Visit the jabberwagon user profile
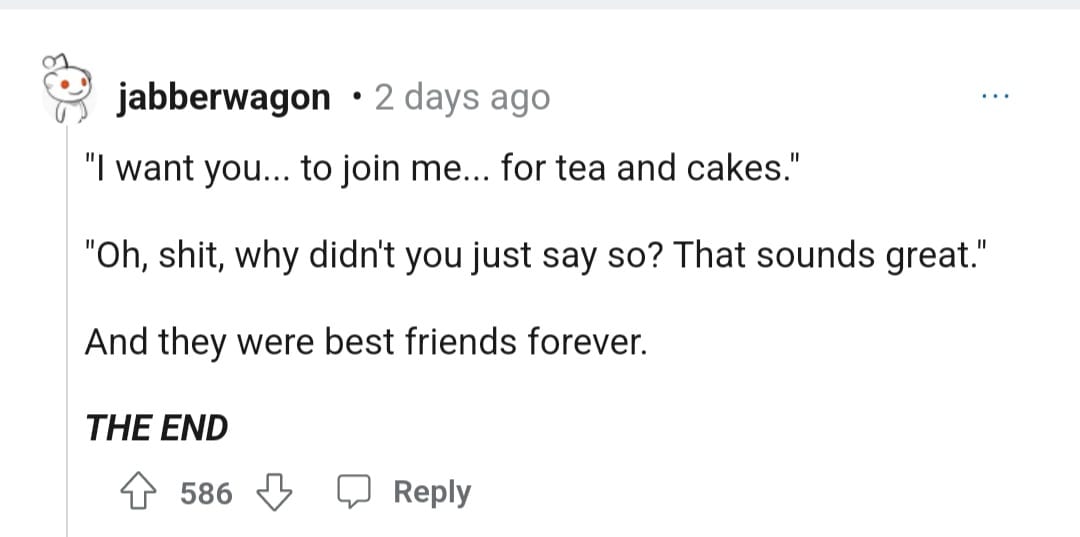 pos(223,99)
